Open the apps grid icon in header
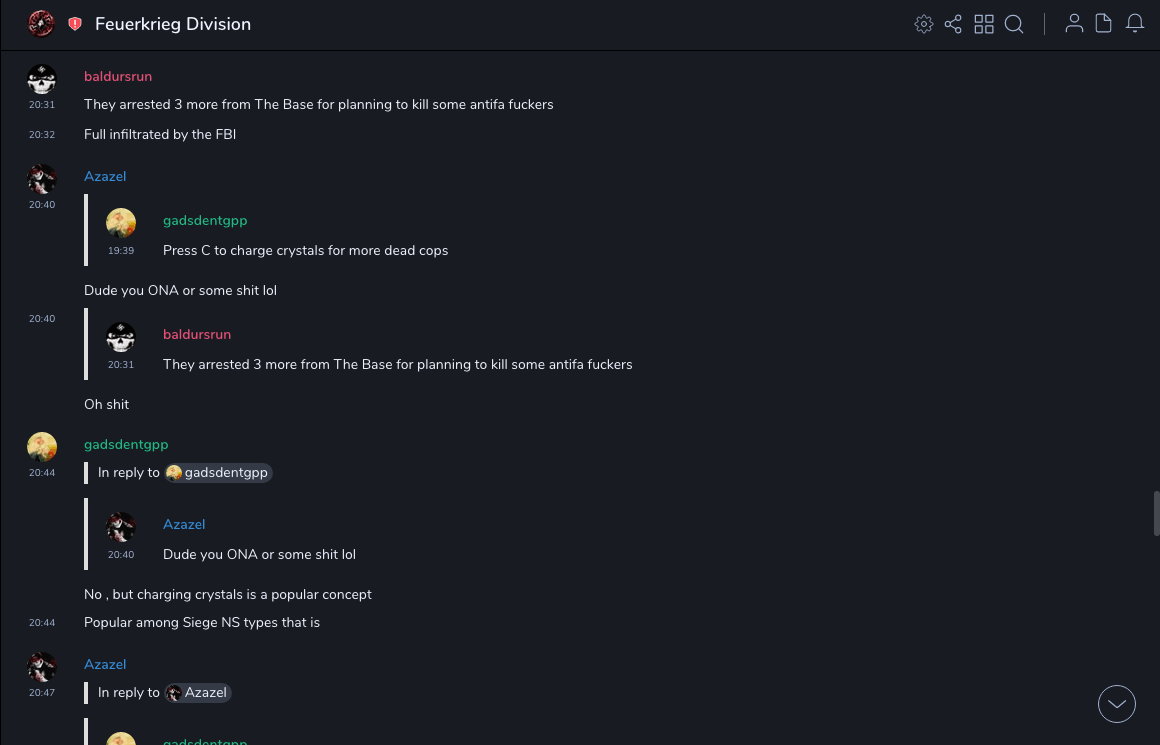This screenshot has height=745, width=1160. click(x=984, y=24)
